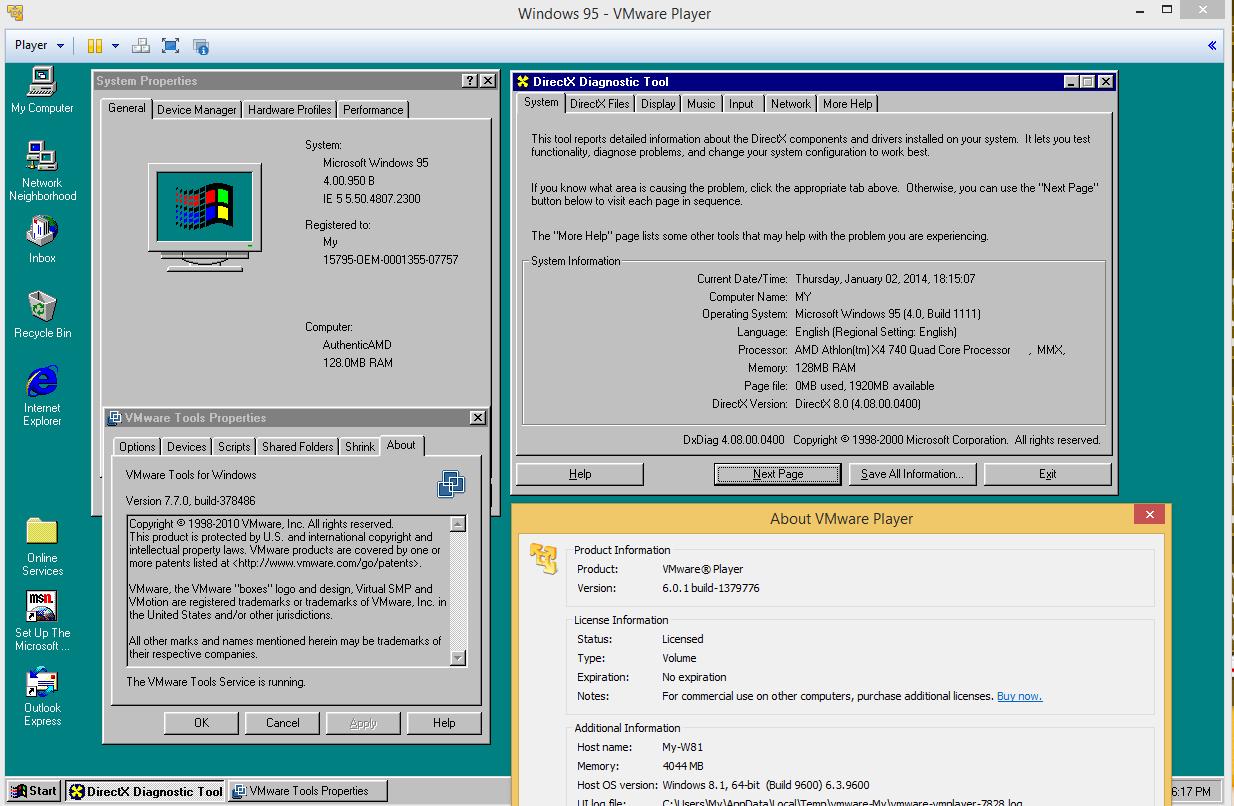
Task: Switch to the Device Manager tab
Action: (x=197, y=110)
